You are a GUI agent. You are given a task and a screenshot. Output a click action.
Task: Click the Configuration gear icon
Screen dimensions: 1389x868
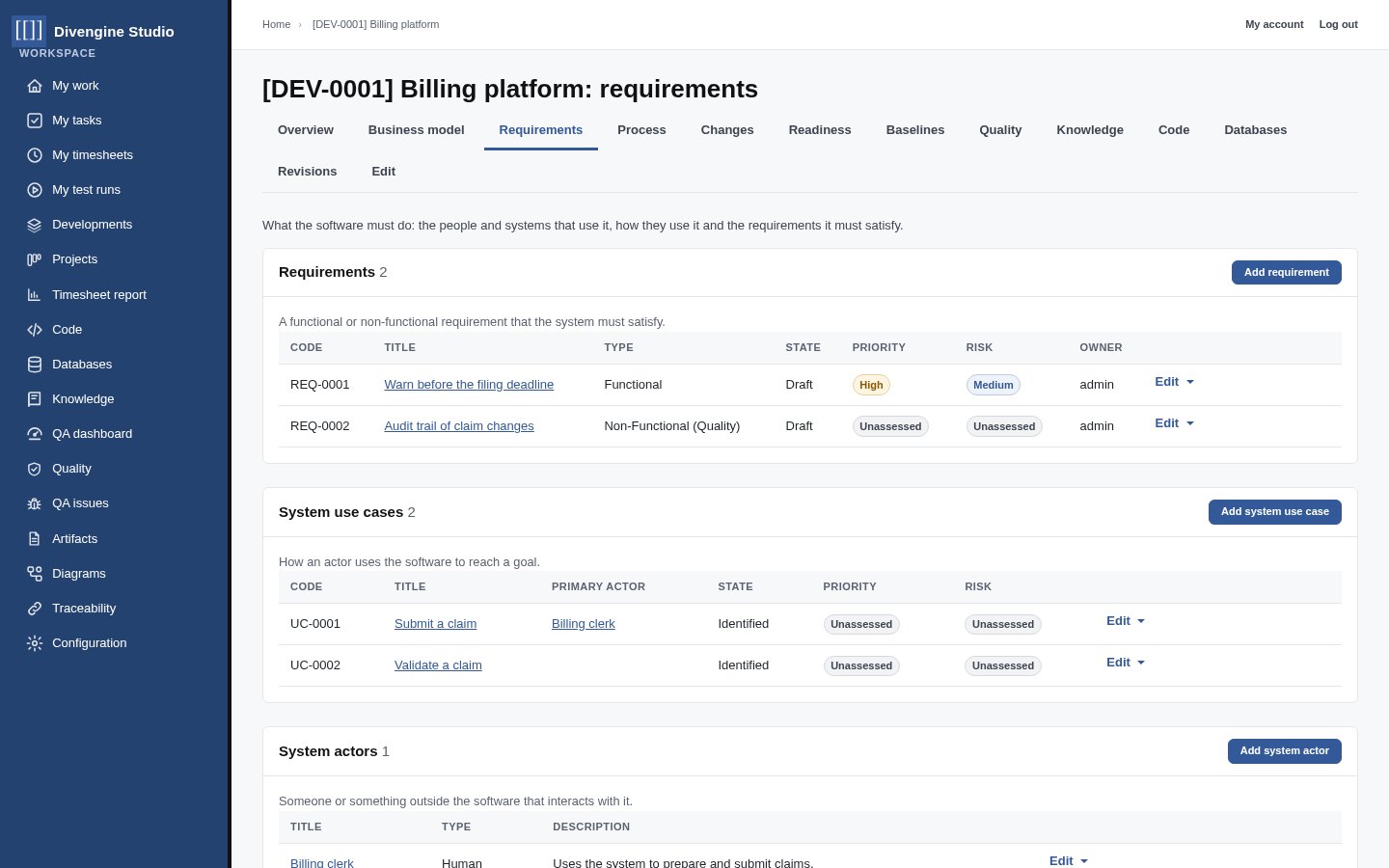point(35,643)
